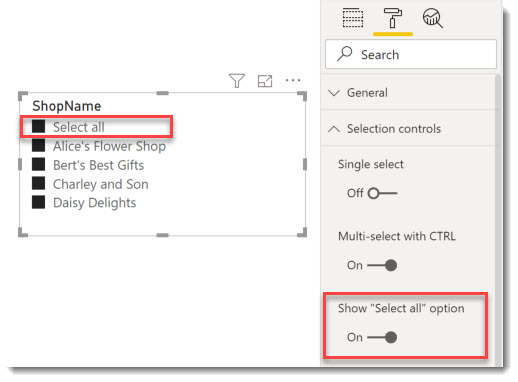Activate the Focus mode icon
This screenshot has height=382, width=518.
click(x=265, y=81)
